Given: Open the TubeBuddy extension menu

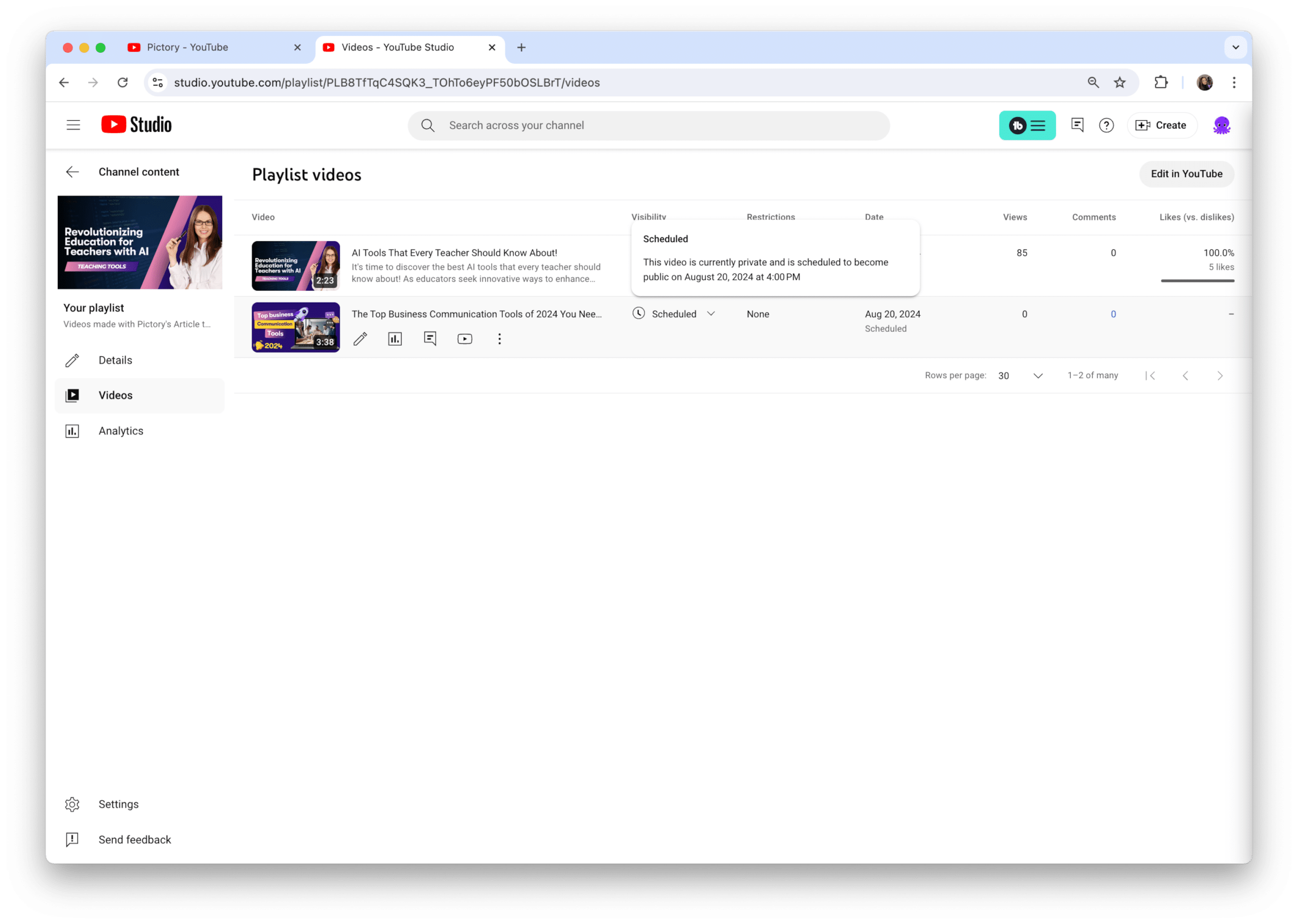Looking at the screenshot, I should pos(1027,126).
